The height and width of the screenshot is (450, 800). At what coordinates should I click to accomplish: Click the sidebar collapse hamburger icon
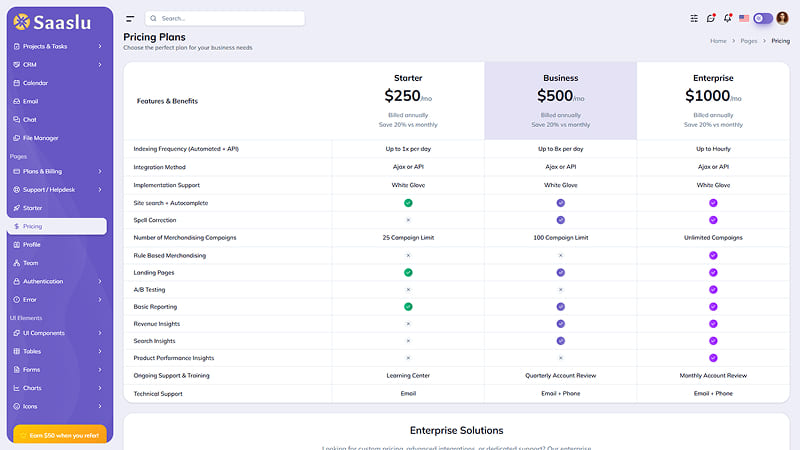130,19
